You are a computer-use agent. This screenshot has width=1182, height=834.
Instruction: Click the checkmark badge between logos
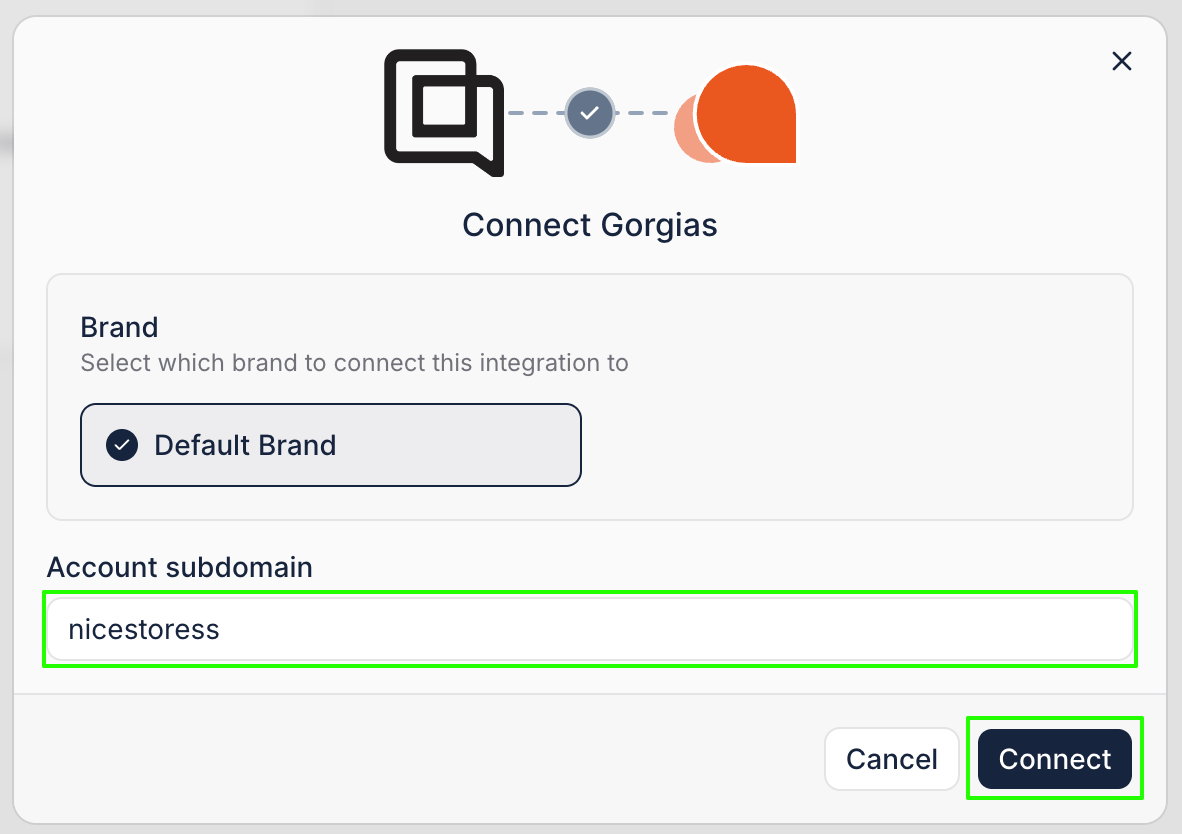click(590, 113)
